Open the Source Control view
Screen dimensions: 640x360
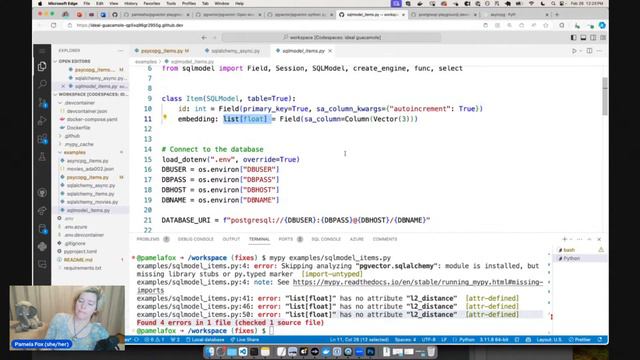(42, 102)
